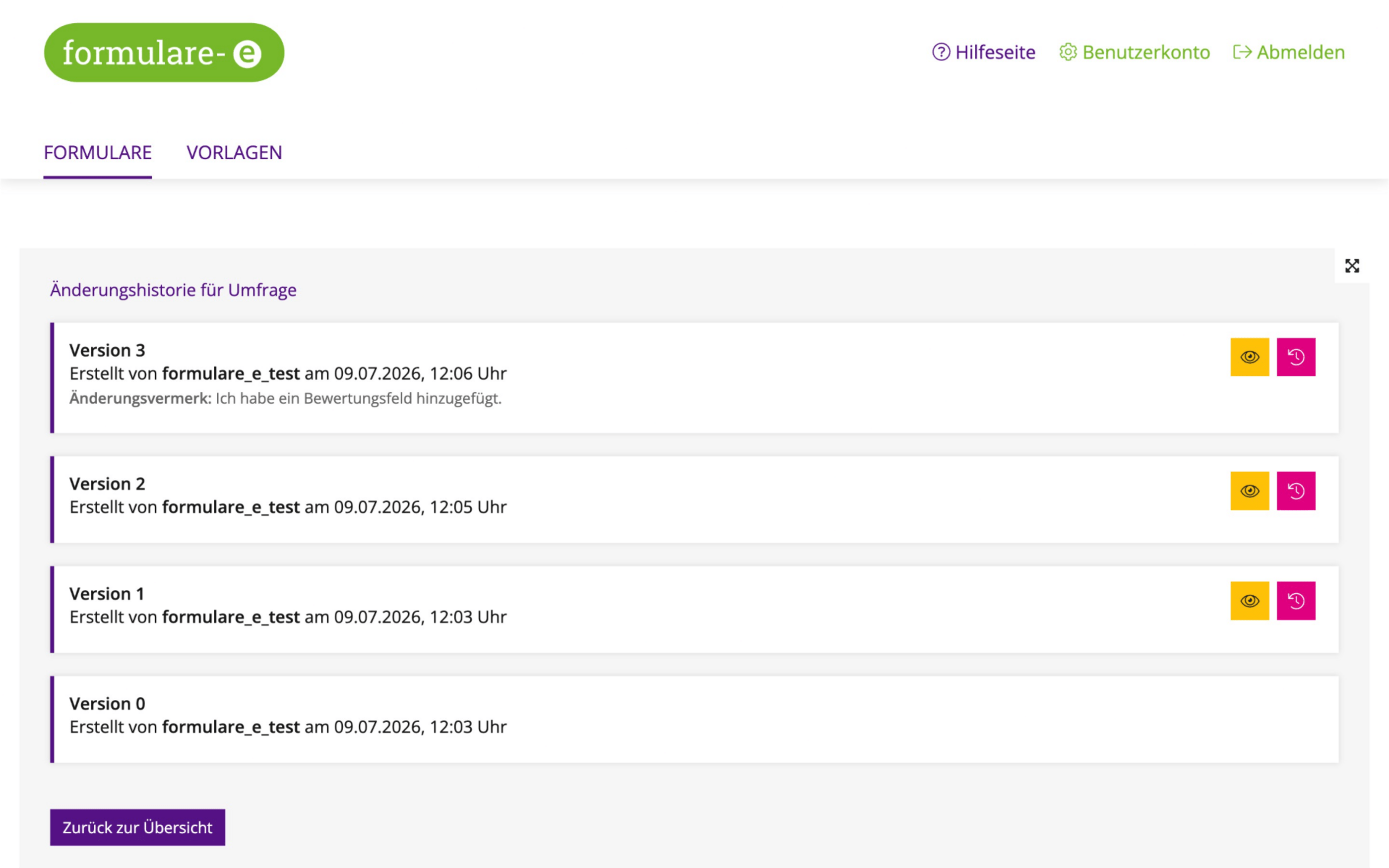Go to the formulare-e logo home
Screen dimensions: 1389x868
pos(164,52)
